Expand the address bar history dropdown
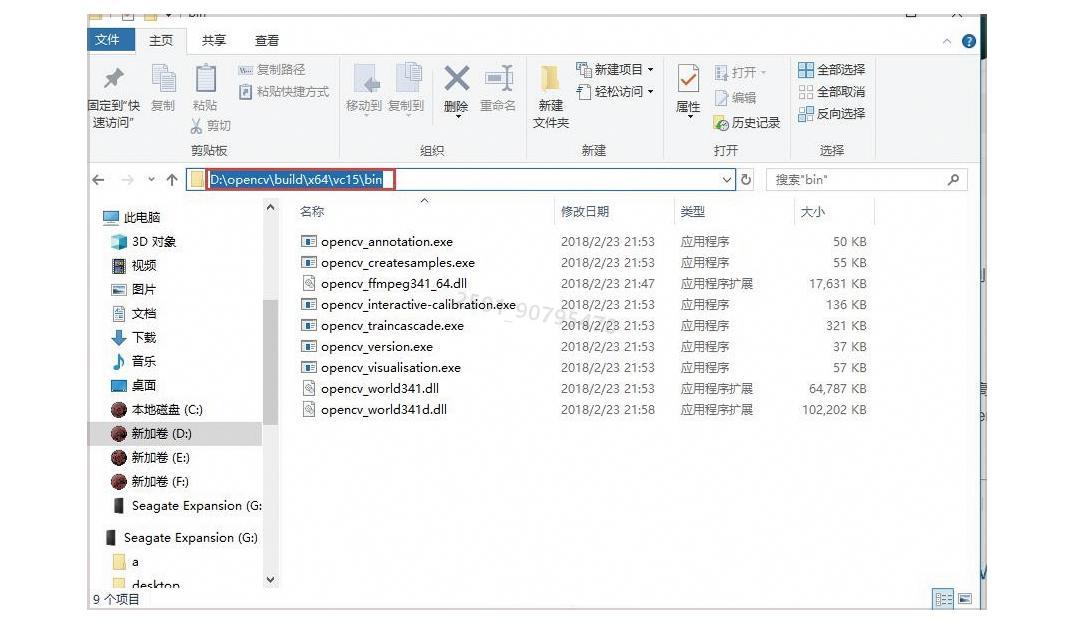 (x=727, y=180)
